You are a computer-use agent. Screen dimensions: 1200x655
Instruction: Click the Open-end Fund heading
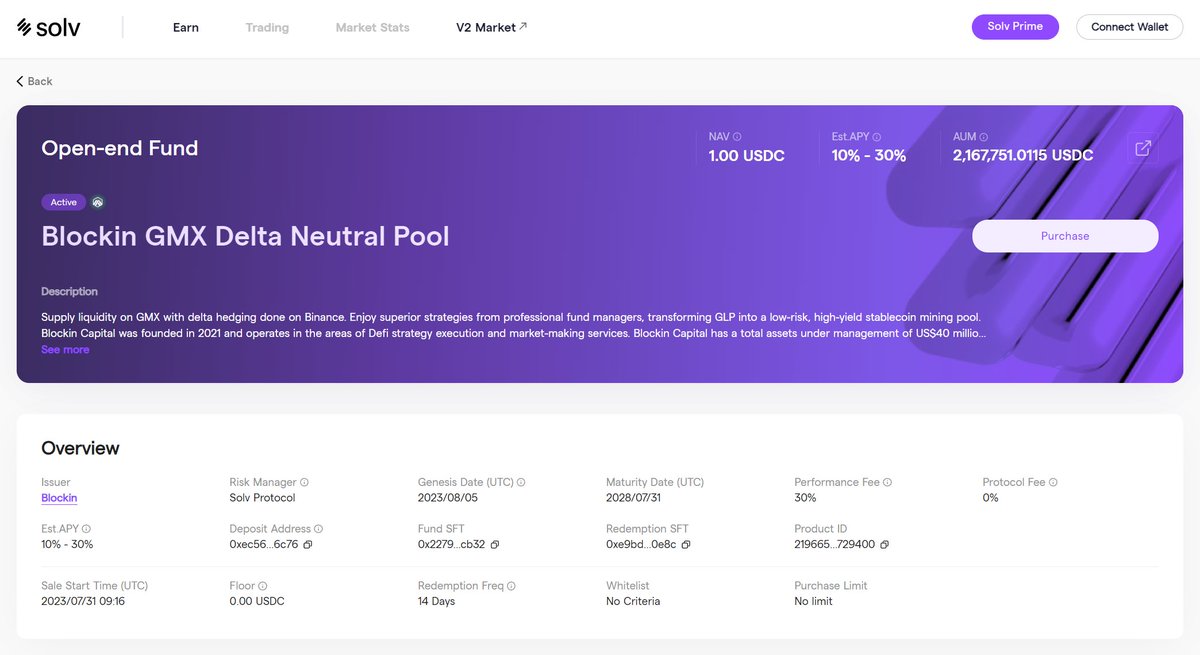point(120,148)
